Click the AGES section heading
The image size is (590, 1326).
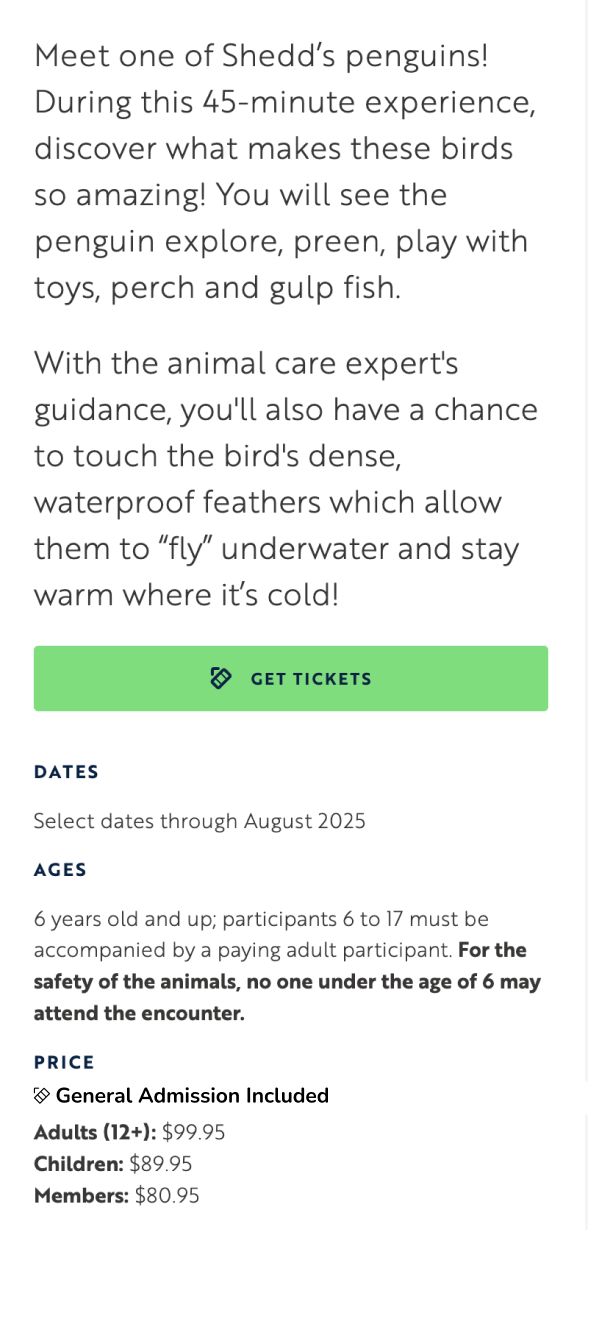60,870
